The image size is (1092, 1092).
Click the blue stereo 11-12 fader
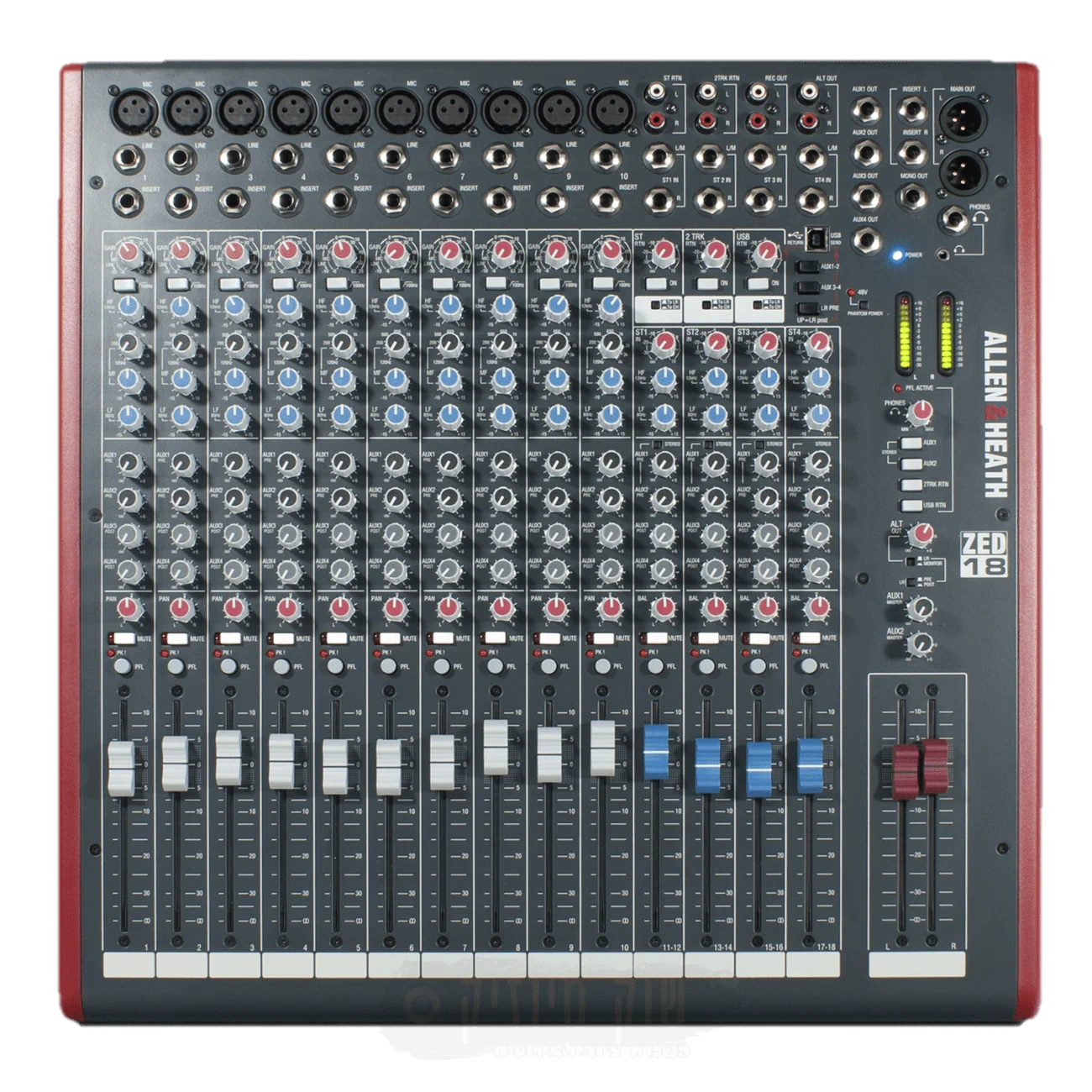point(656,752)
